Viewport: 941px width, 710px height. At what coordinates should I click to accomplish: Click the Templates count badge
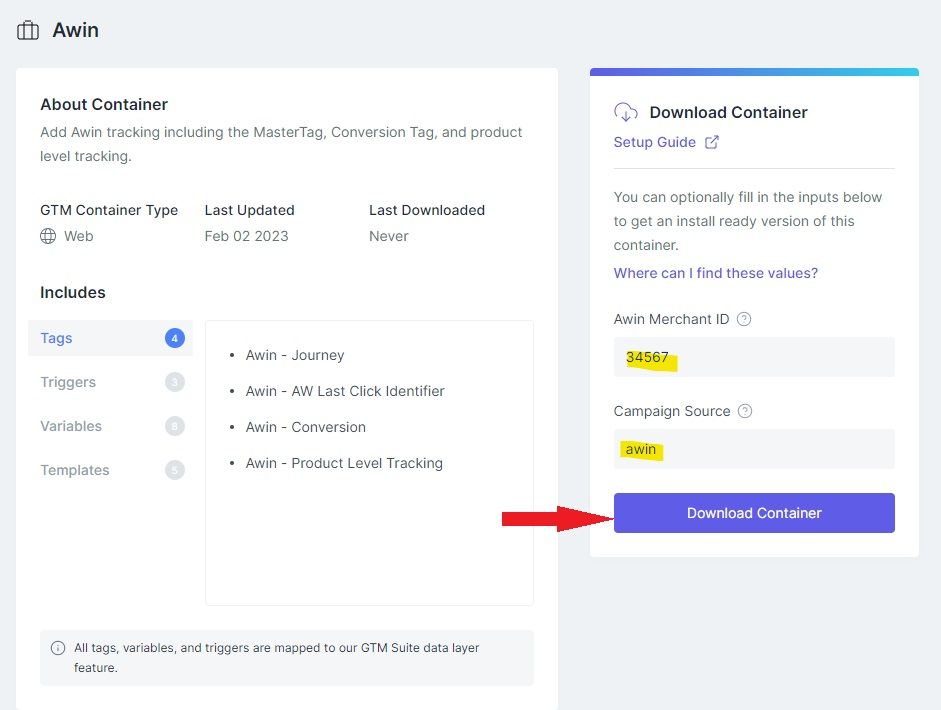(175, 470)
